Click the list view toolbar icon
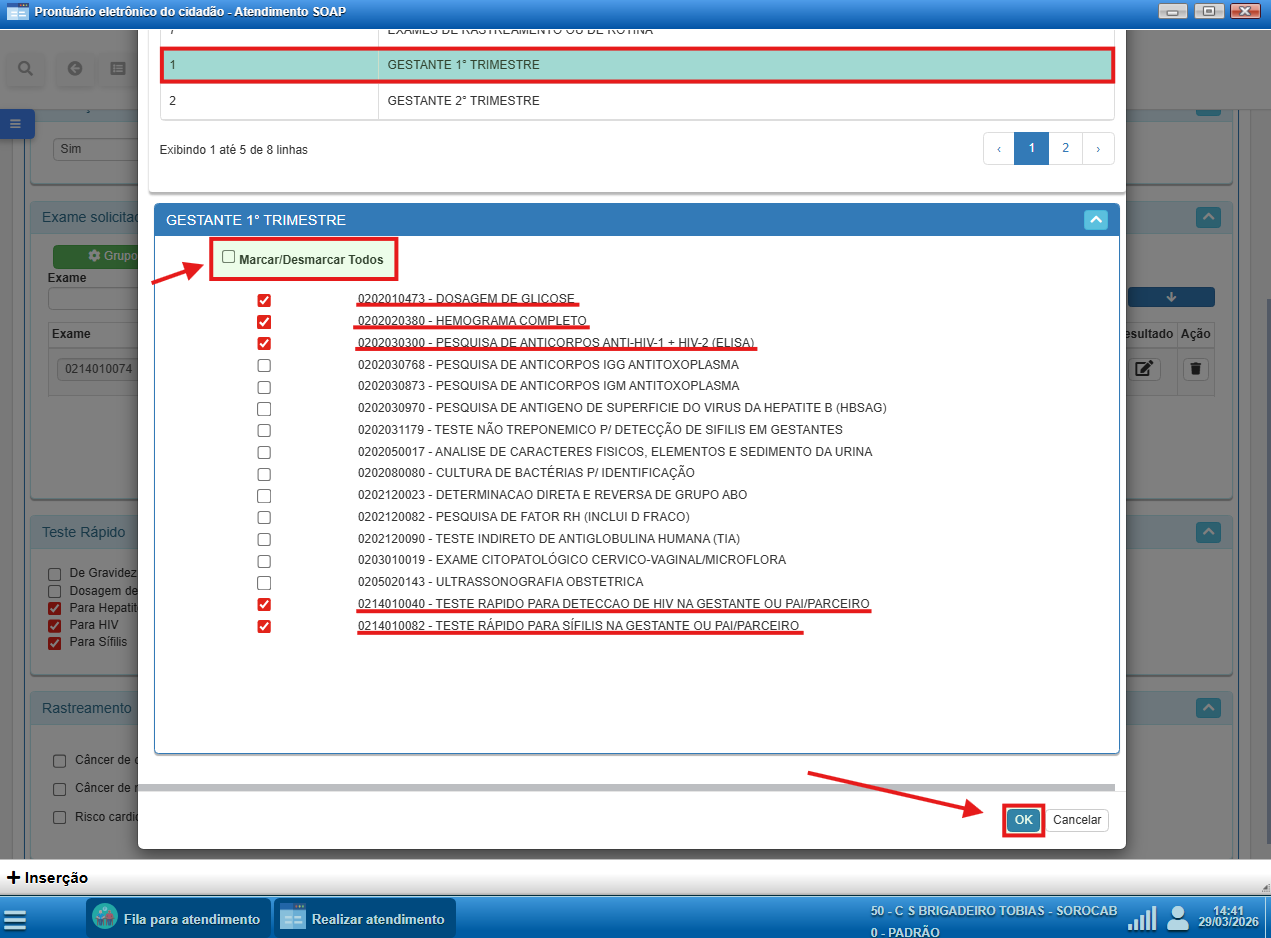 pos(118,69)
